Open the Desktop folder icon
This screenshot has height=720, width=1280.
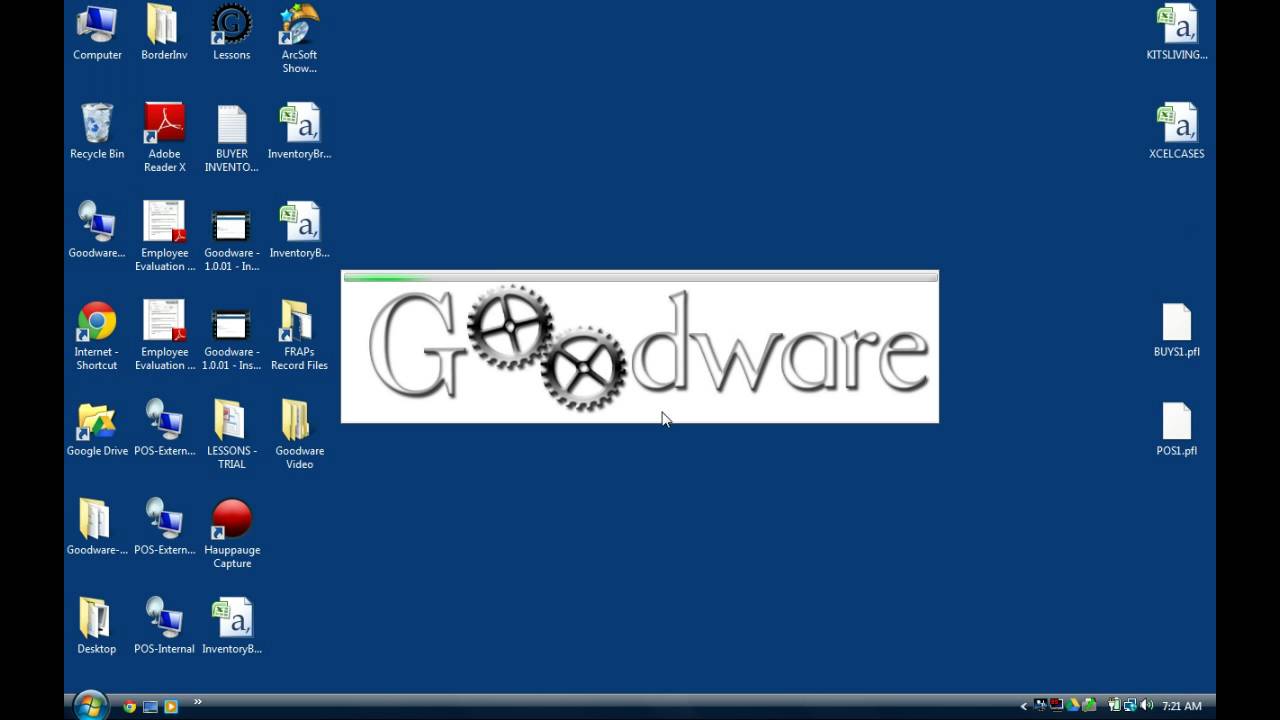coord(97,628)
